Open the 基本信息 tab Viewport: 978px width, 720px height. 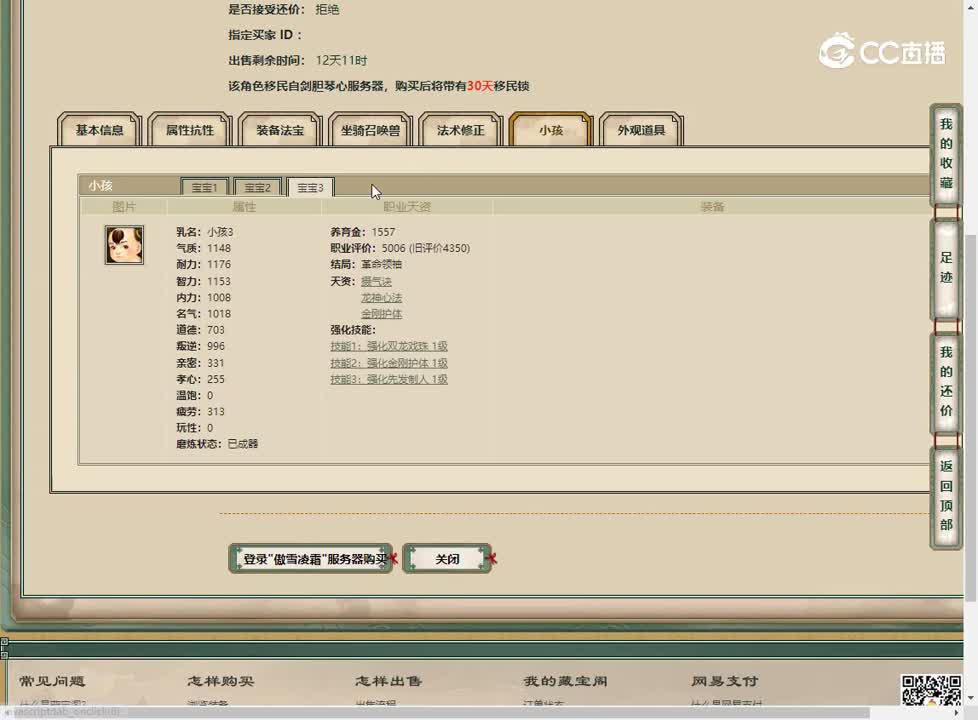(100, 130)
